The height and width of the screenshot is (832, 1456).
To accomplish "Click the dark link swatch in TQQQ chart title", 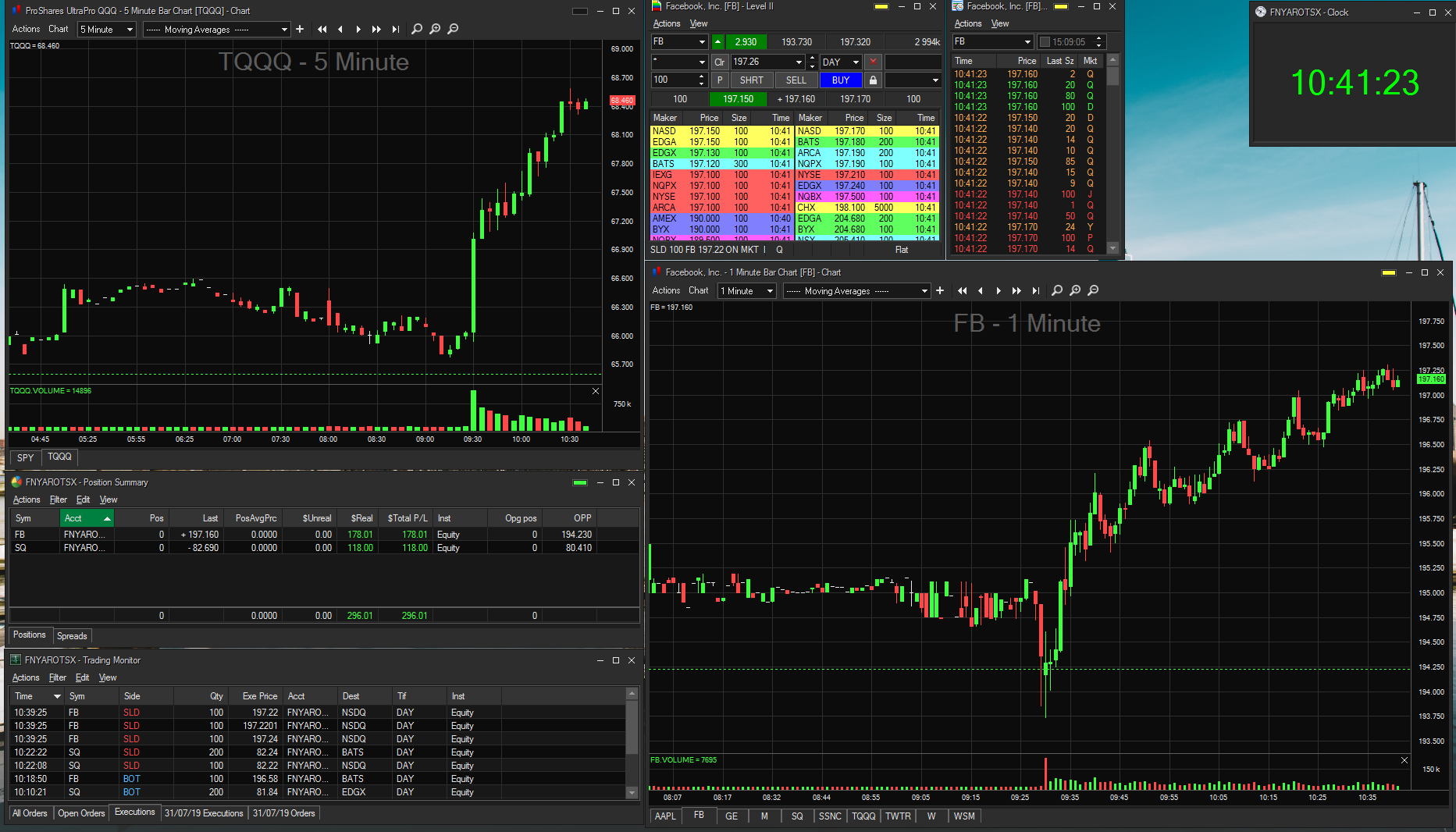I will pos(580,11).
